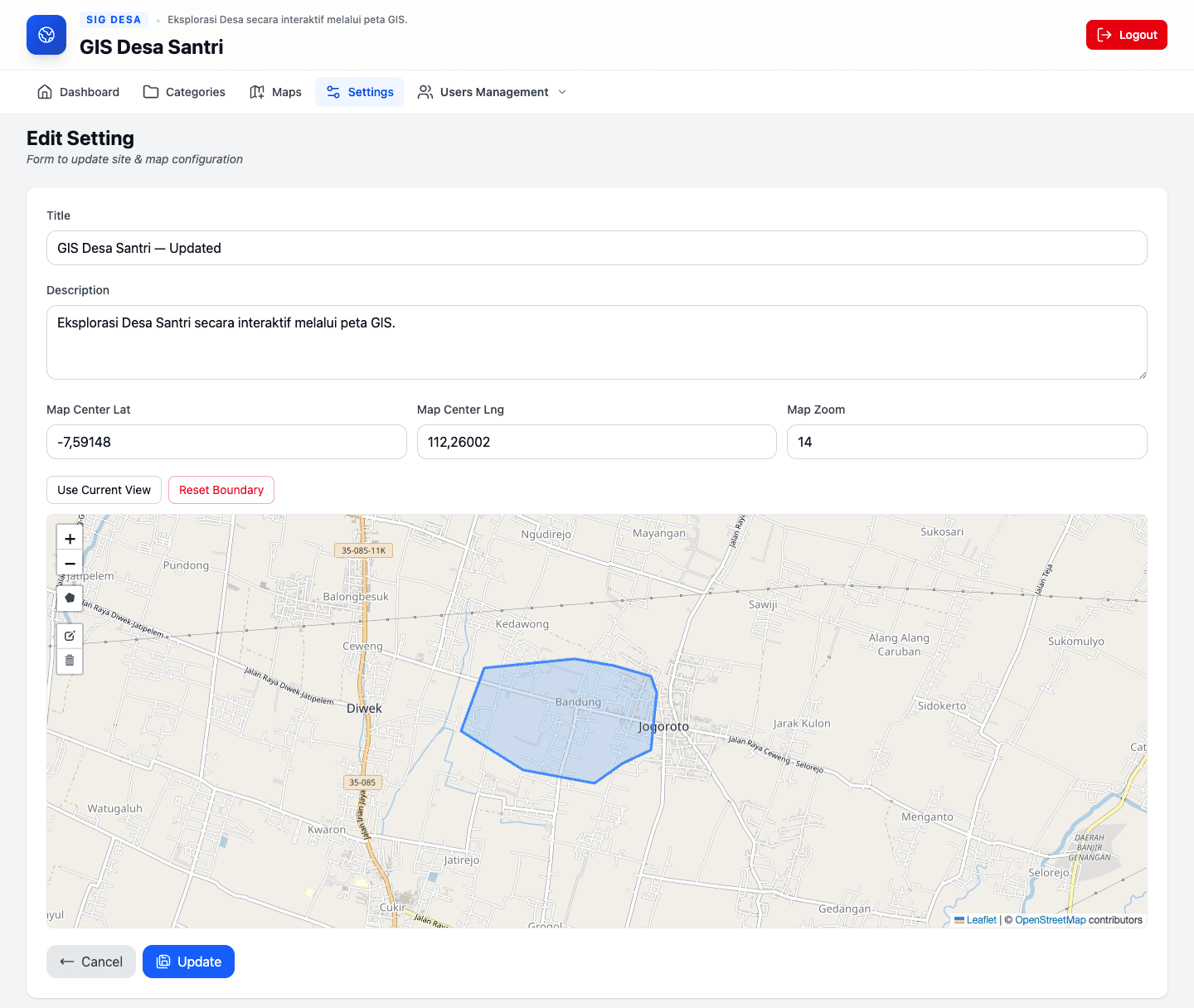Click the delete layers trash icon
The image size is (1194, 1008).
[x=70, y=661]
